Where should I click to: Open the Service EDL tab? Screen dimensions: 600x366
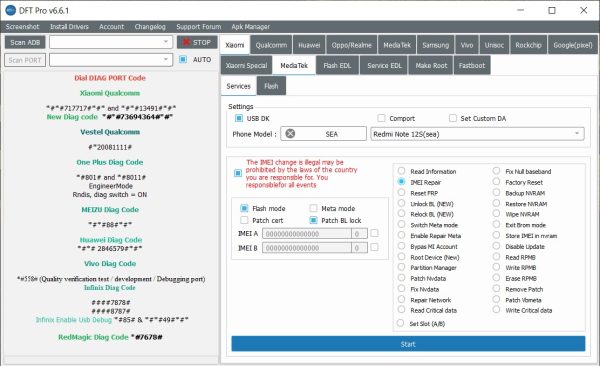pos(385,65)
